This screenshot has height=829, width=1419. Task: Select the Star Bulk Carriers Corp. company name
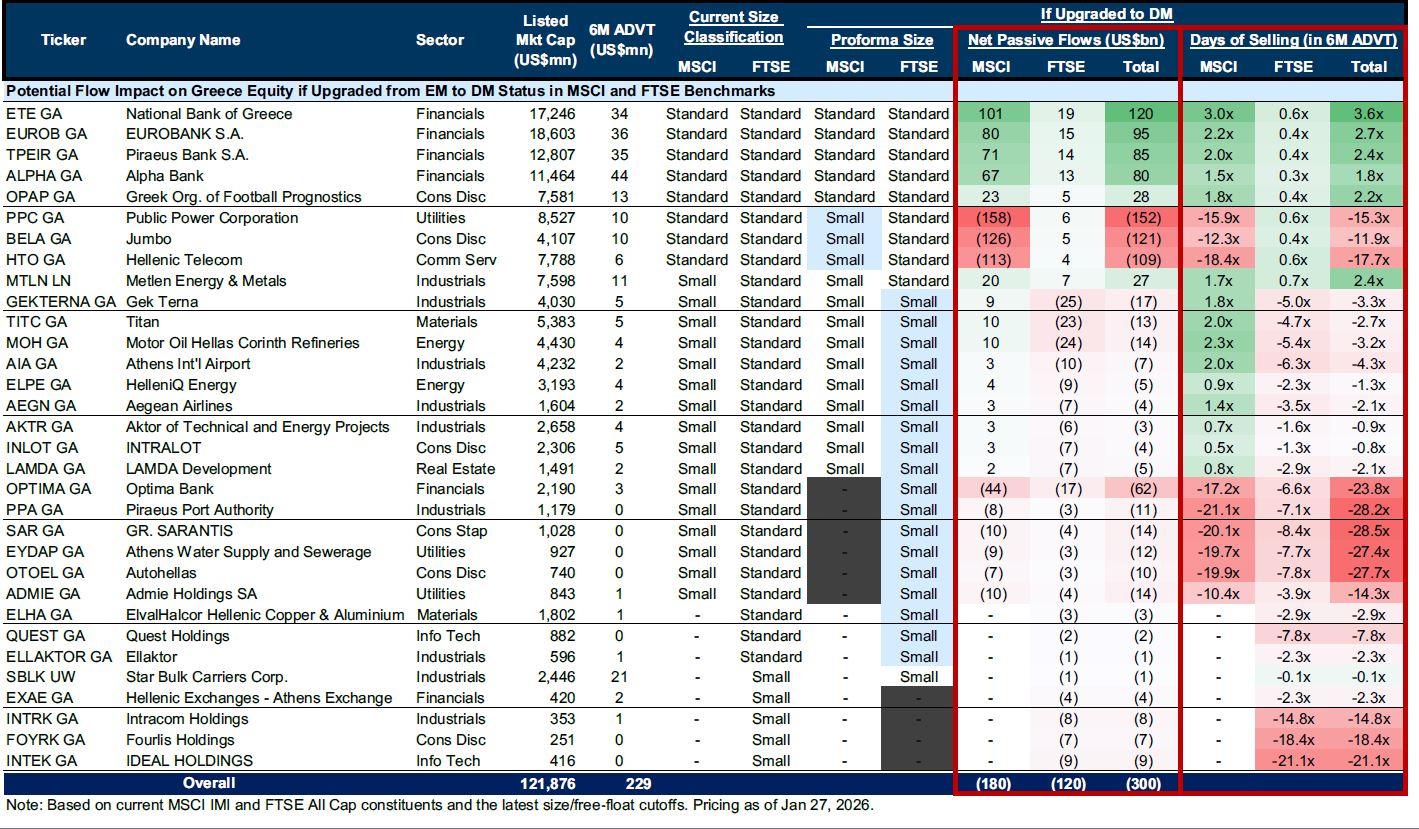[x=206, y=677]
